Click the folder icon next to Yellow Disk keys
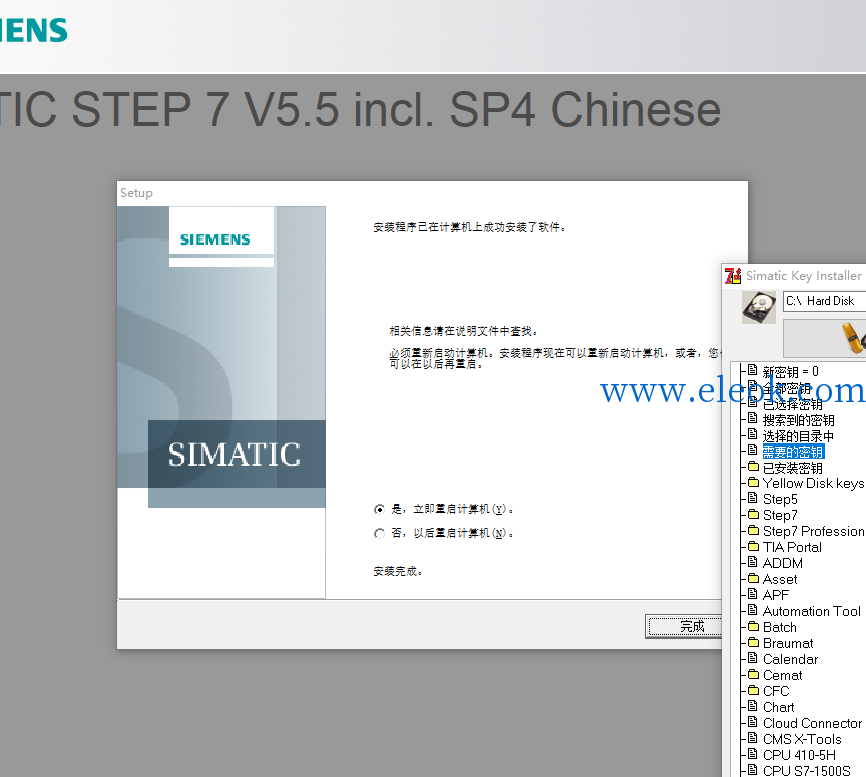Screen dimensions: 866x777 [753, 483]
